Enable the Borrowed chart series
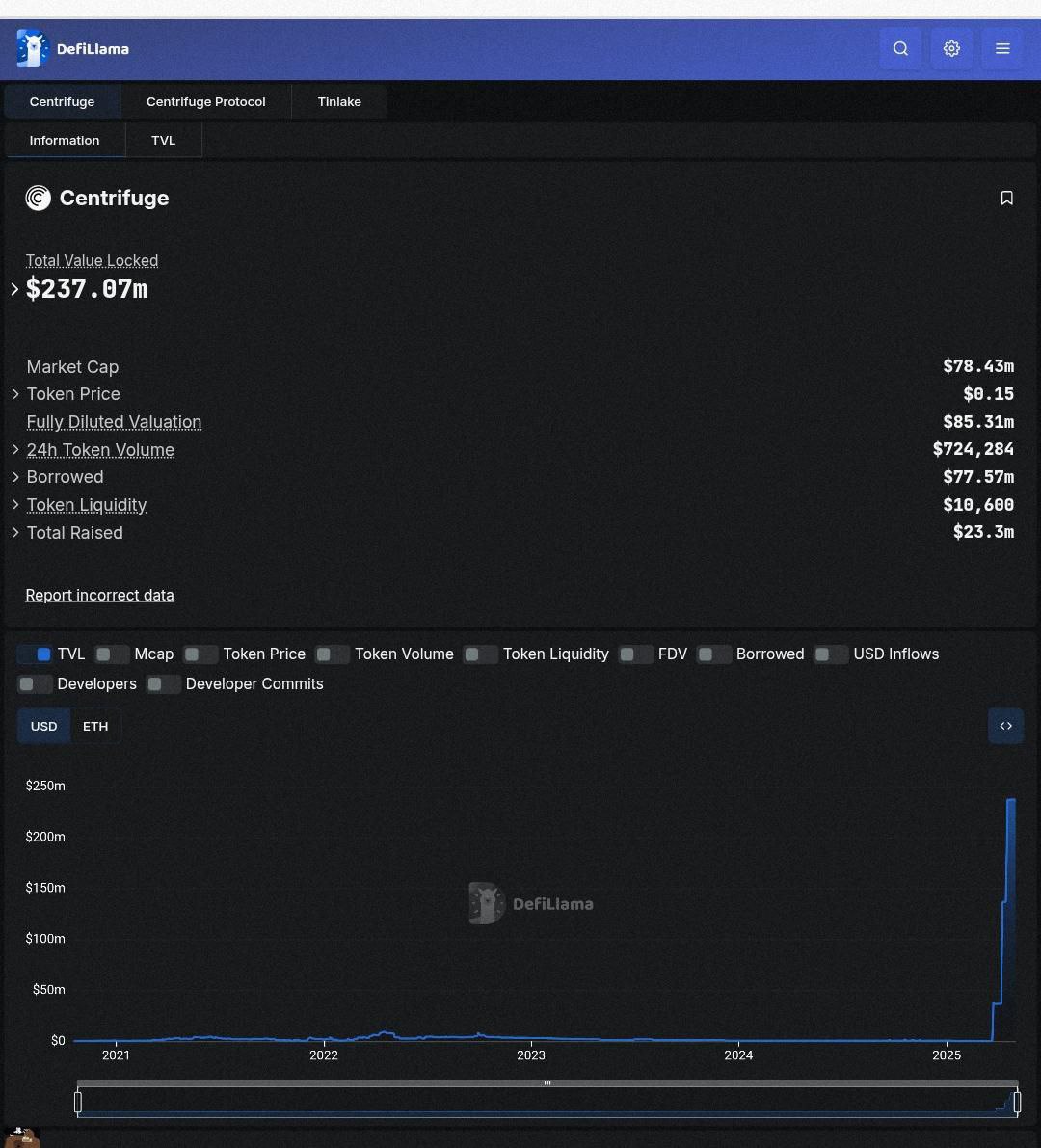The height and width of the screenshot is (1148, 1041). coord(714,654)
